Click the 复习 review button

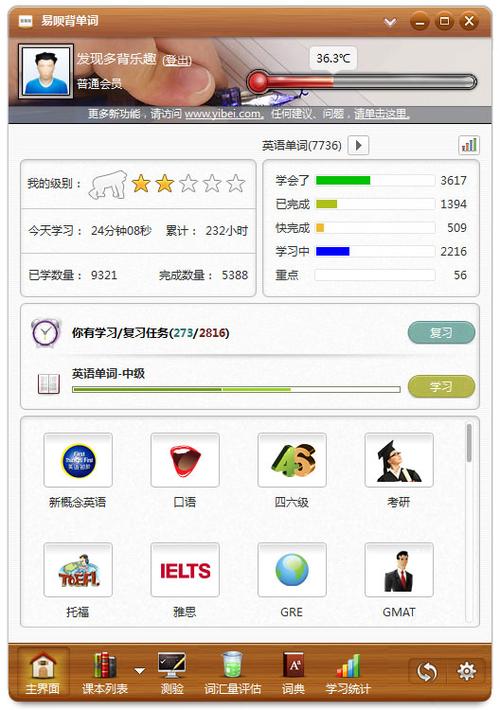click(441, 333)
